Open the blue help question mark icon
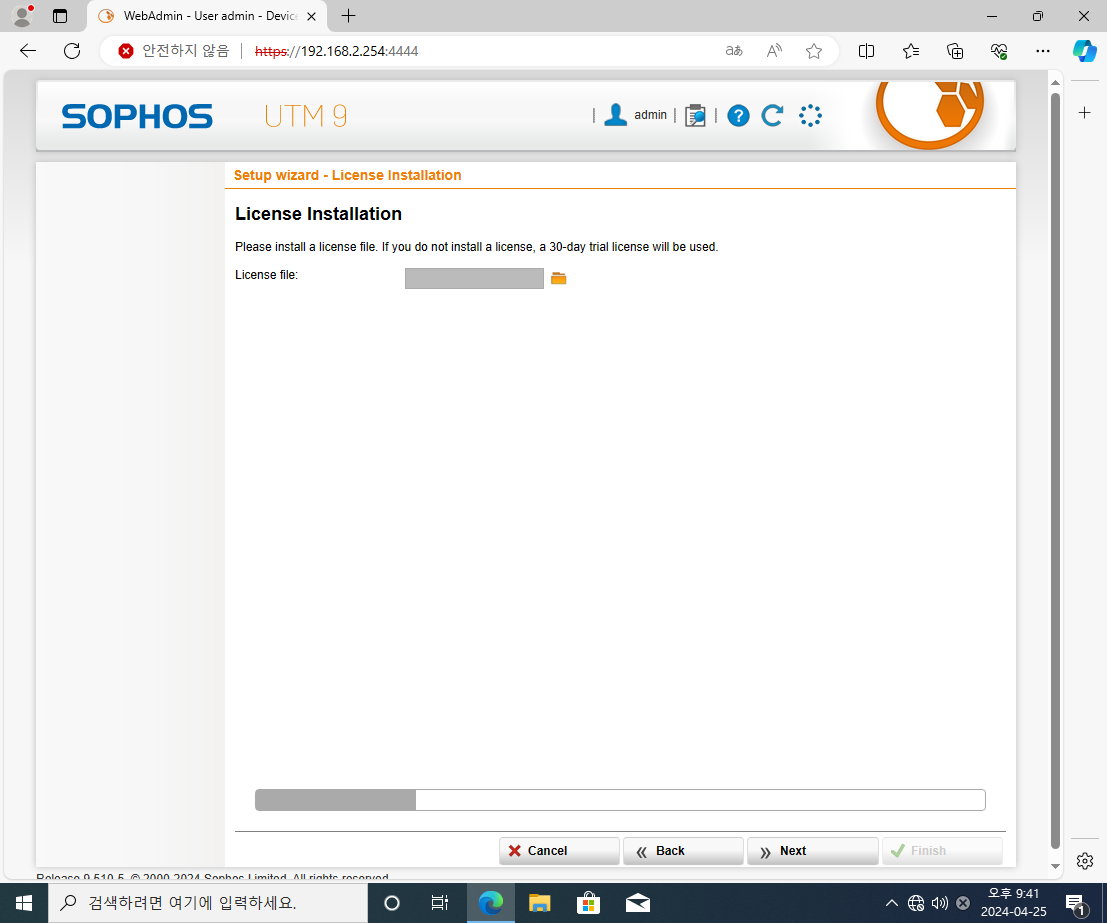Viewport: 1107px width, 923px height. click(x=738, y=115)
